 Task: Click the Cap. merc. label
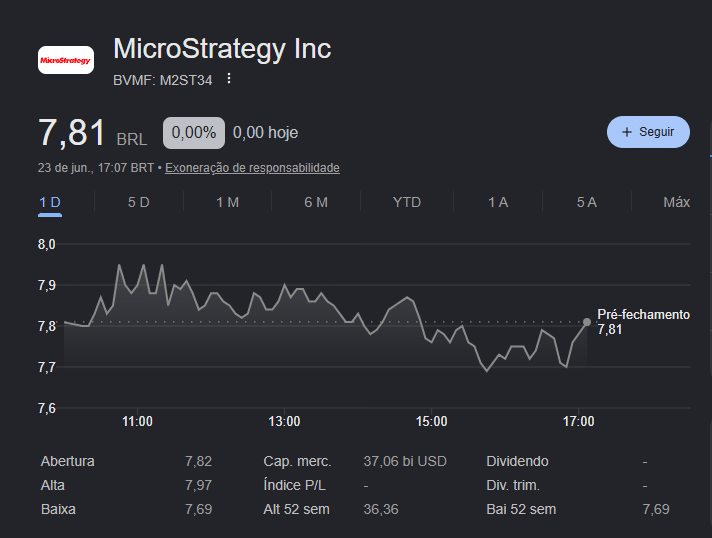point(297,461)
